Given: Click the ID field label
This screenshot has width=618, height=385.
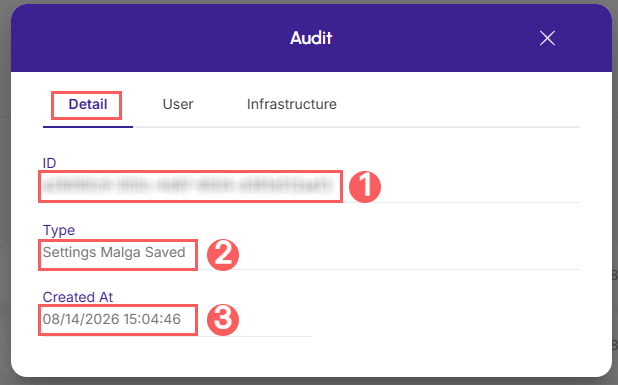Looking at the screenshot, I should (x=49, y=163).
